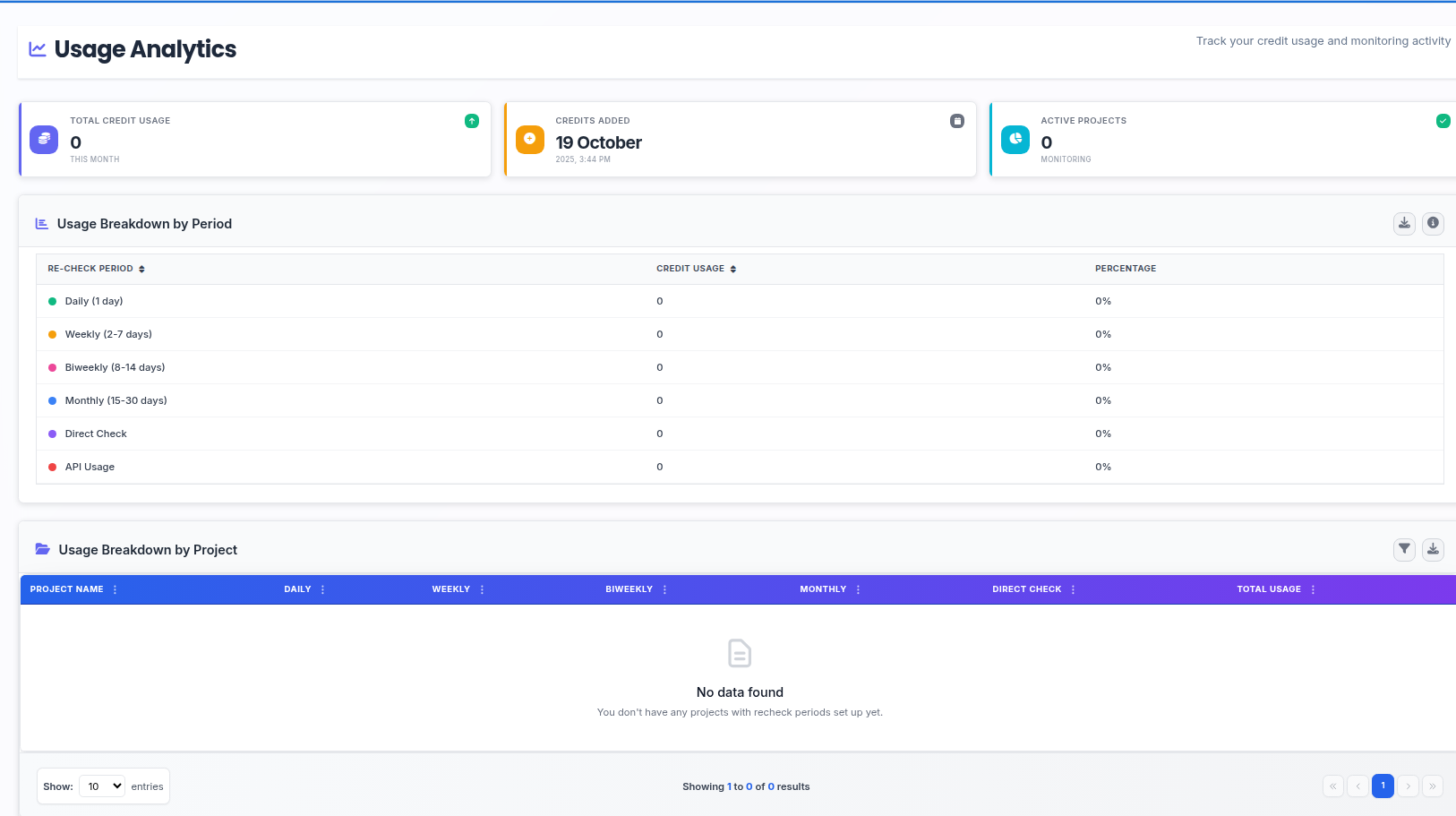Select the Direct Check column header
The height and width of the screenshot is (816, 1456).
[x=1026, y=588]
